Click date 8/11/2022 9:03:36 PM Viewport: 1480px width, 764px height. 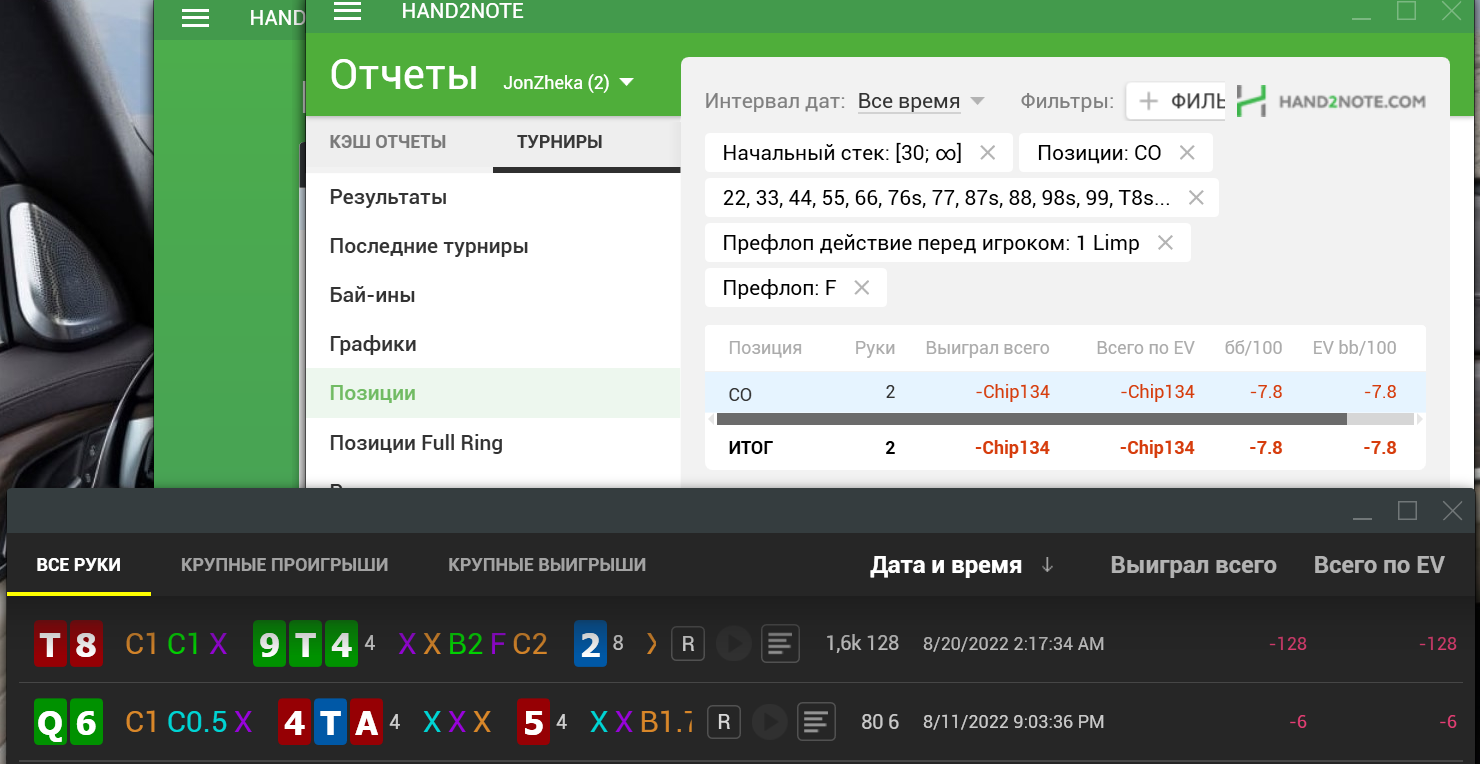1013,721
